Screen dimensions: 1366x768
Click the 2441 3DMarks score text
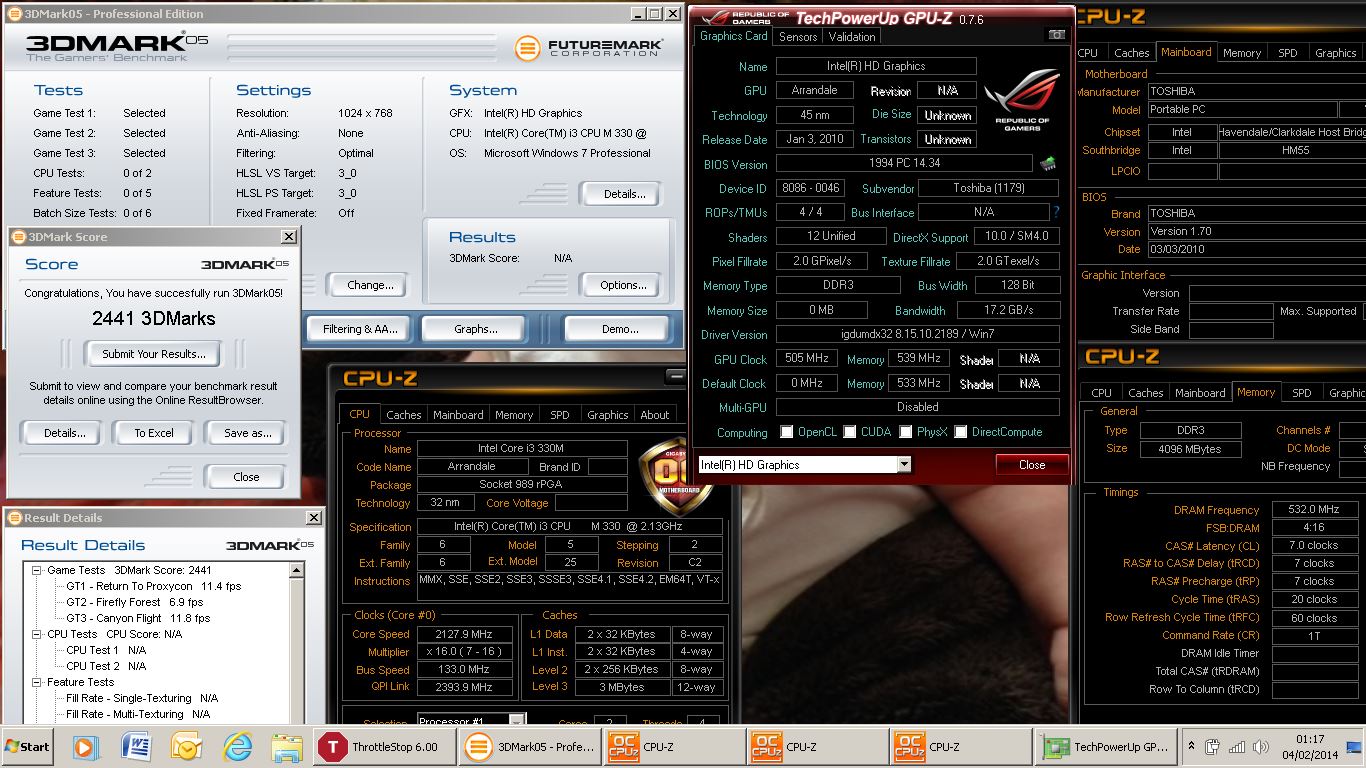tap(153, 319)
